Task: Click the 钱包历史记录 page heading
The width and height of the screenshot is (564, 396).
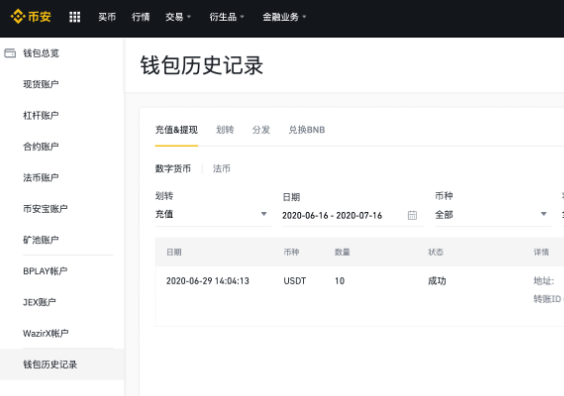Action: [202, 65]
